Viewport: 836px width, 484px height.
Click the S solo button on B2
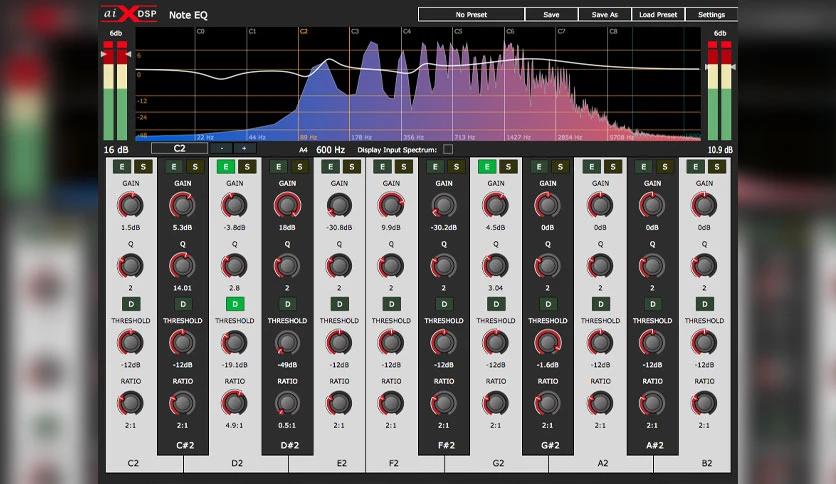(717, 167)
